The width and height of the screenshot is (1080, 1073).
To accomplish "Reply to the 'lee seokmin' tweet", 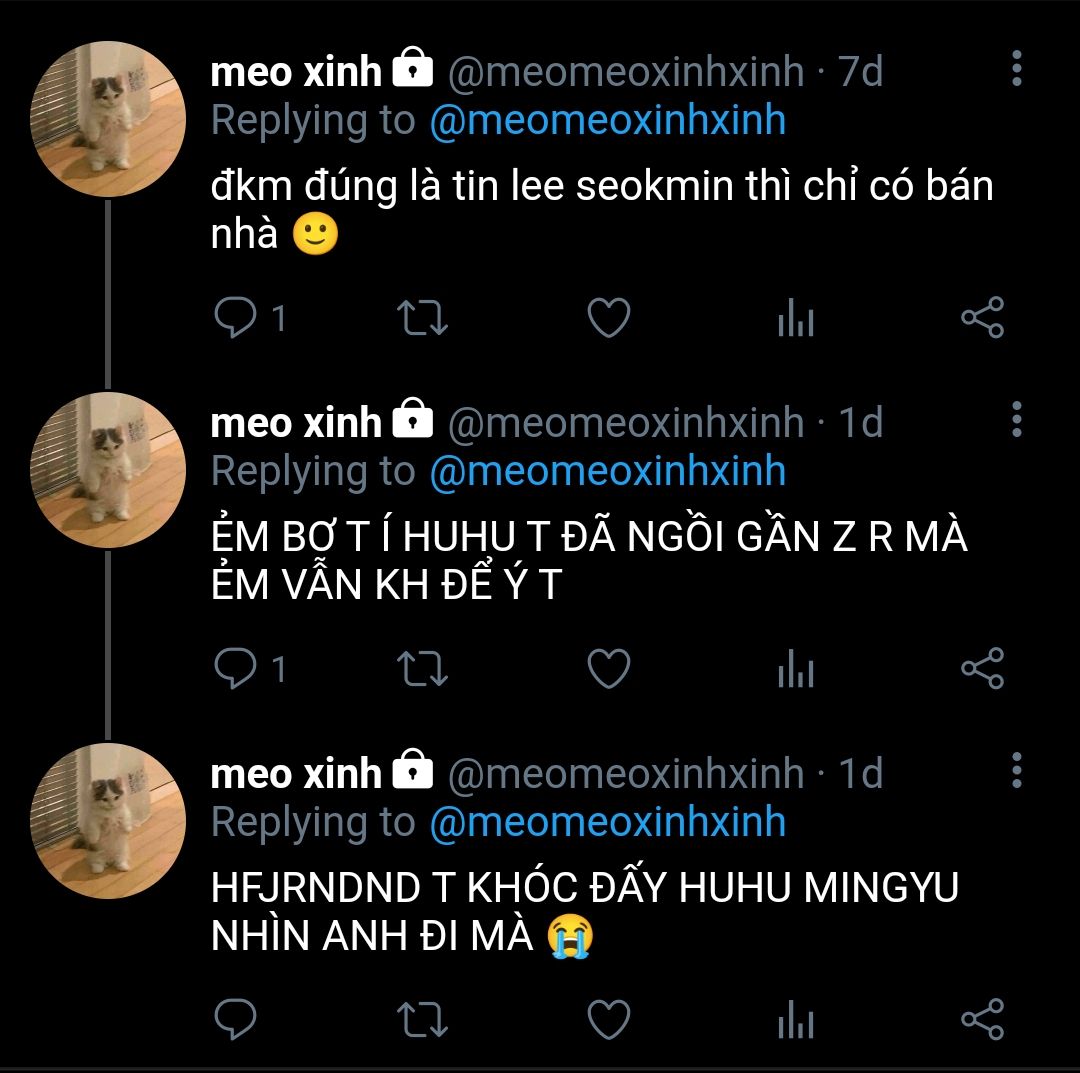I will (236, 319).
